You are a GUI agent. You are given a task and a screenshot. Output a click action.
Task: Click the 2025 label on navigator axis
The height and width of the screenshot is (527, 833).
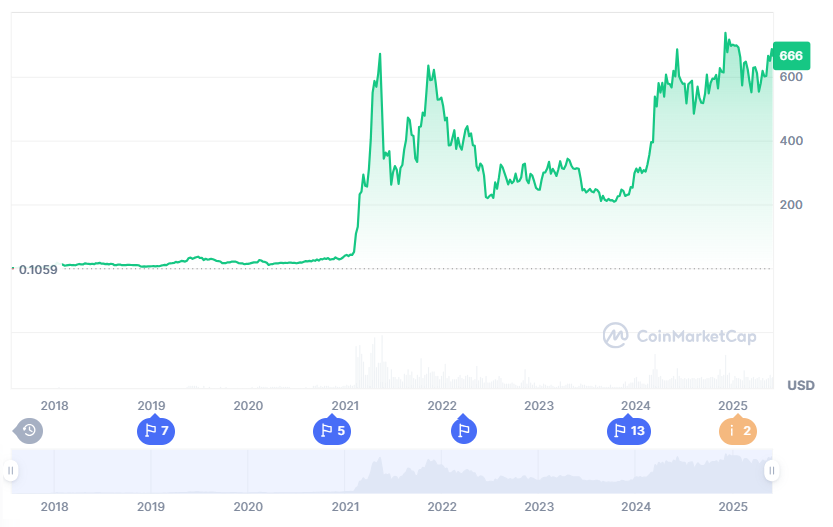(733, 506)
